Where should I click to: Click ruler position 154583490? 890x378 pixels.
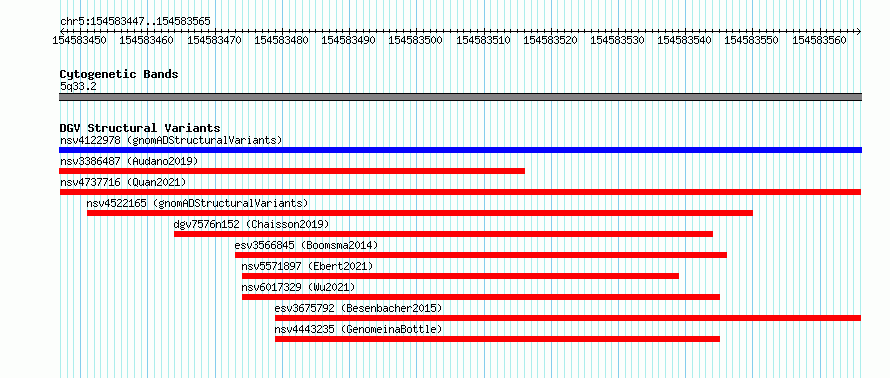click(x=349, y=40)
